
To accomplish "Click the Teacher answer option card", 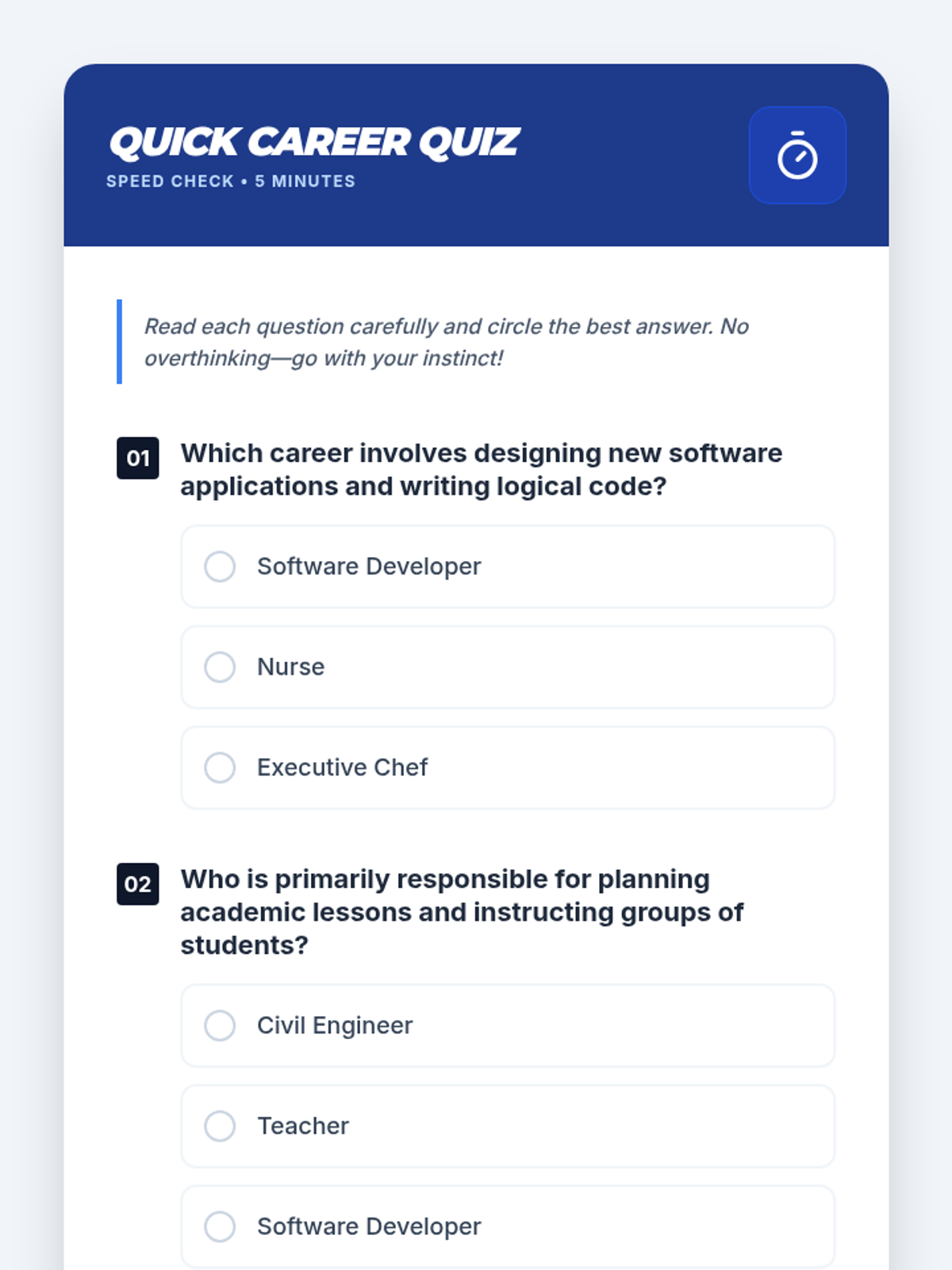I will (508, 1126).
